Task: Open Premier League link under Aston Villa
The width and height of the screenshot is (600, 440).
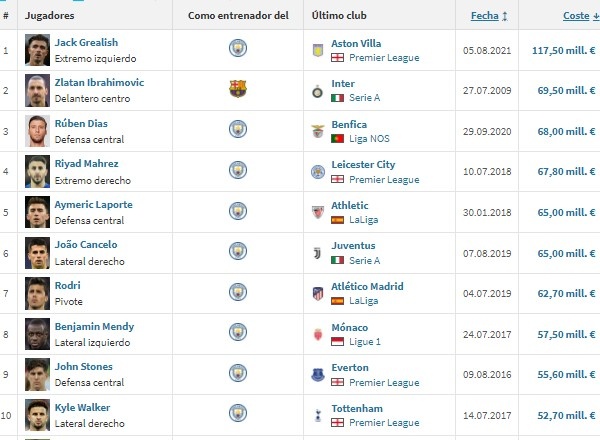Action: tap(384, 58)
